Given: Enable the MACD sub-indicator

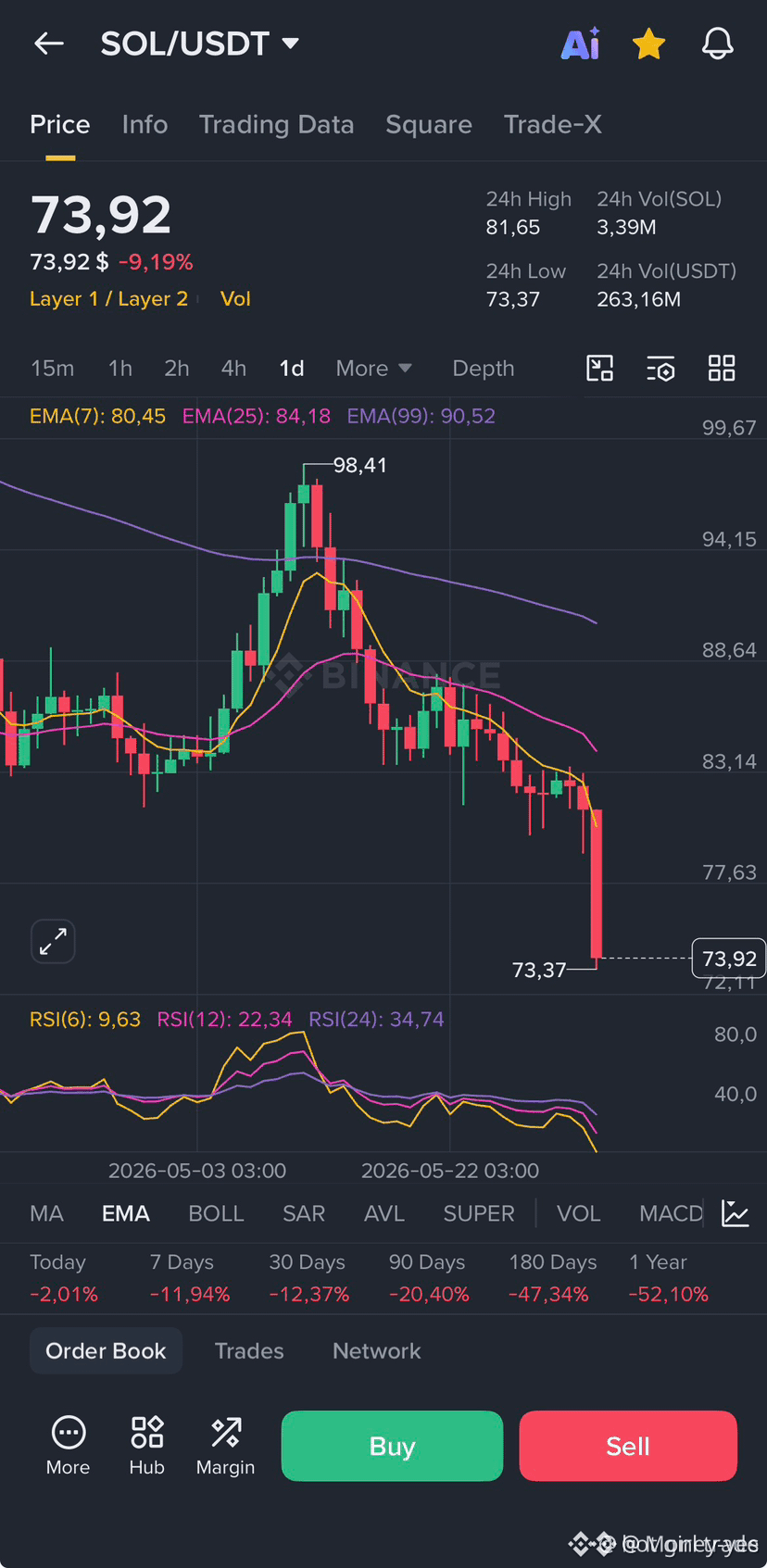Looking at the screenshot, I should click(x=671, y=1213).
